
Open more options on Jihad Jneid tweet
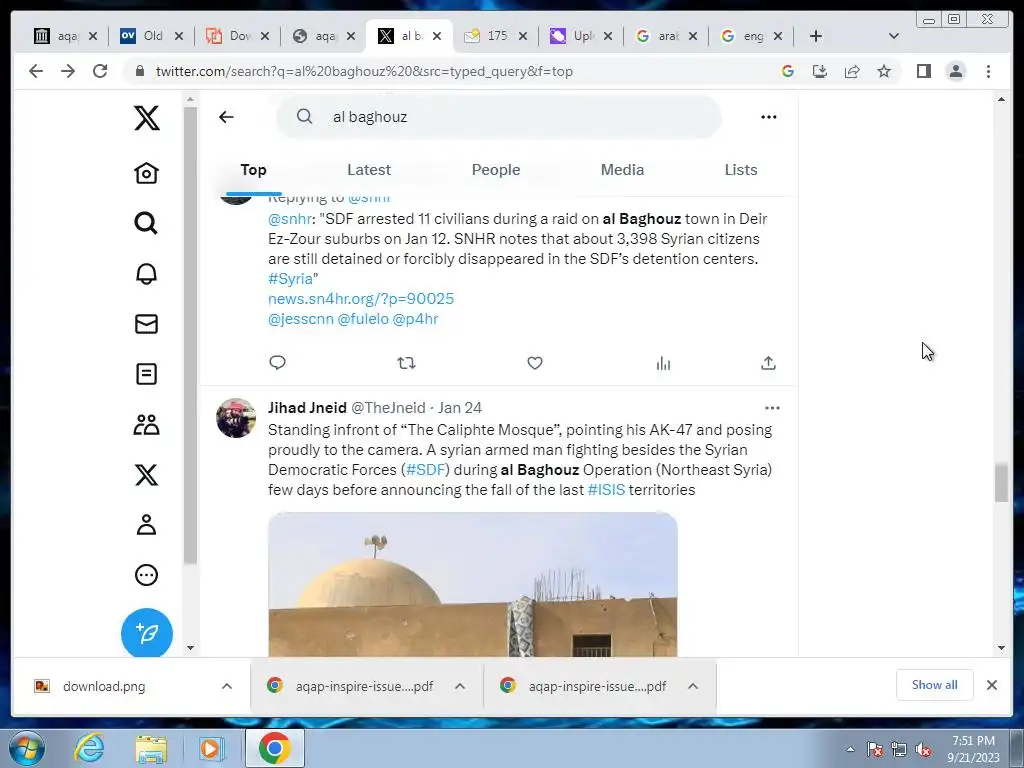[x=772, y=408]
